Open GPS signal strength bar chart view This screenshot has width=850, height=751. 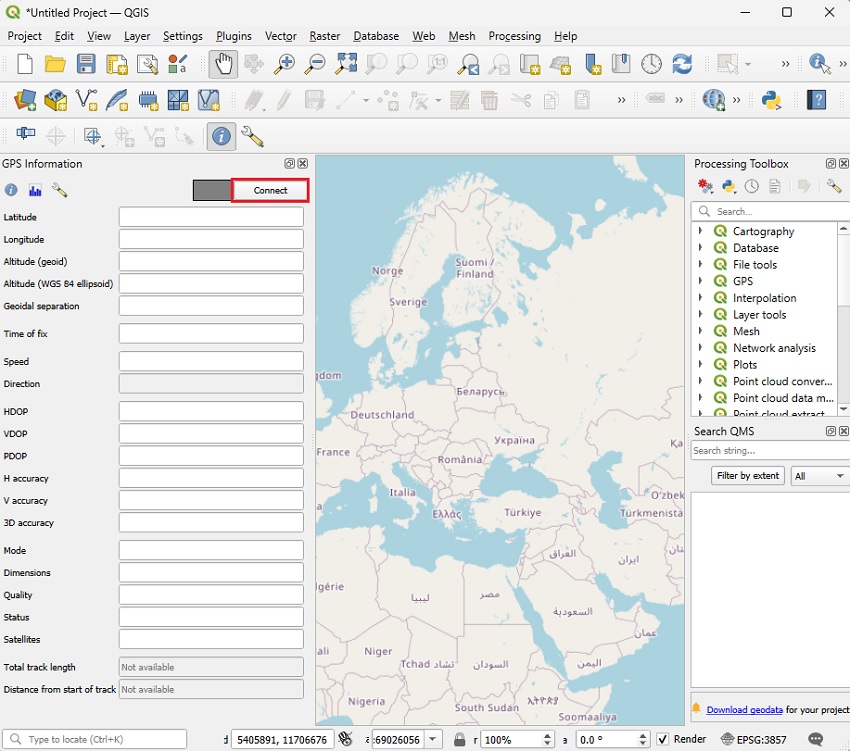[x=35, y=190]
